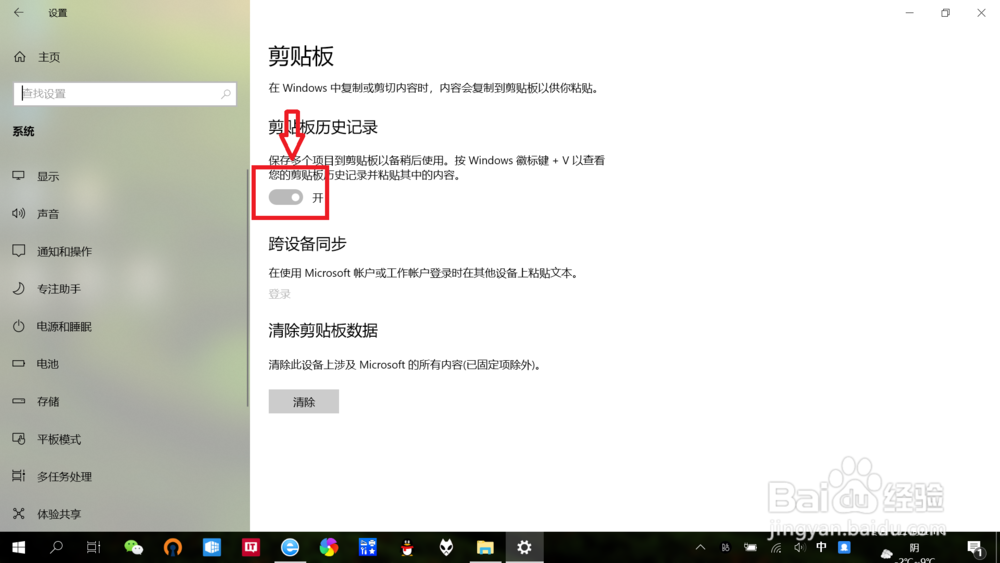Open the Wi-Fi network tray icon

776,547
